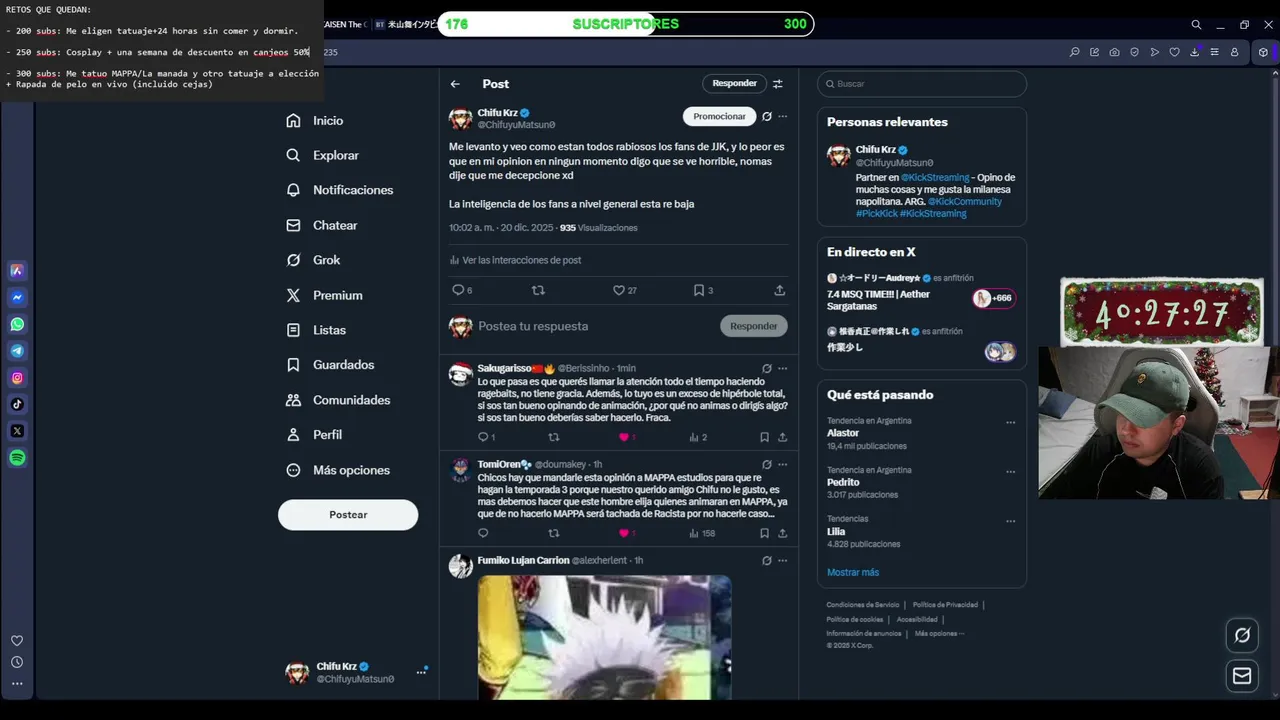Click the grey Responder button beside reply field
This screenshot has width=1280, height=720.
click(754, 326)
